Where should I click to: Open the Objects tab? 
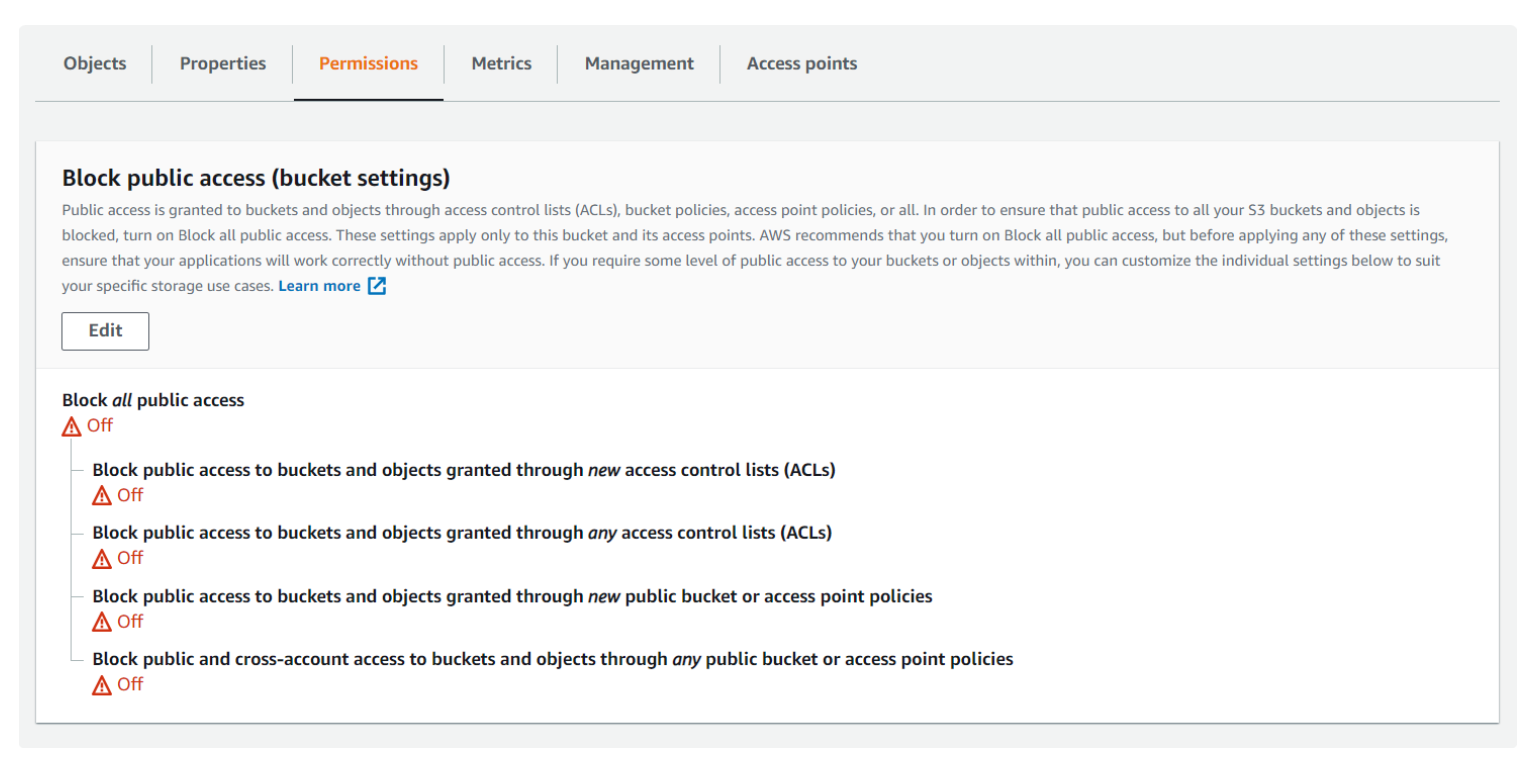pos(95,64)
